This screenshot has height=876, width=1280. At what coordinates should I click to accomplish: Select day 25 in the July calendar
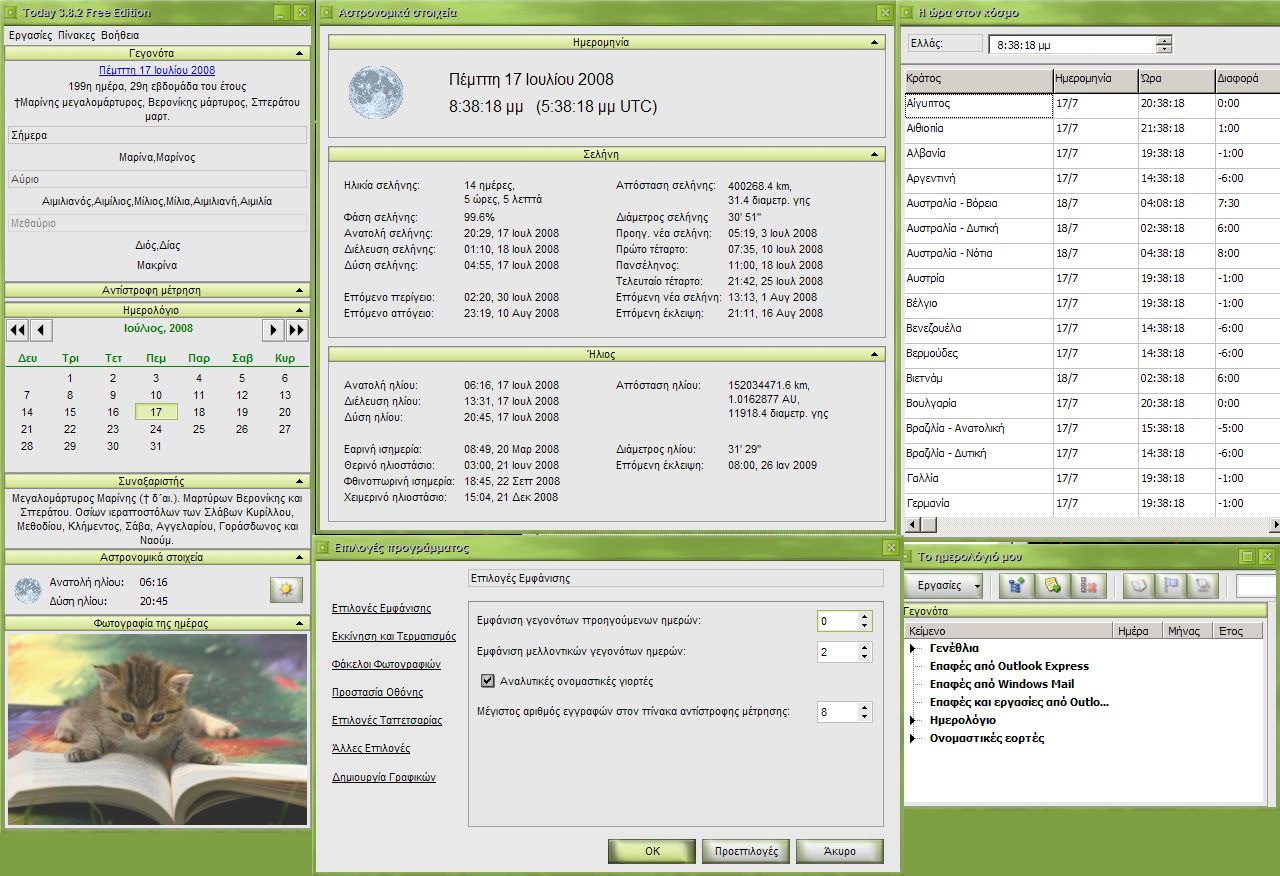tap(199, 429)
